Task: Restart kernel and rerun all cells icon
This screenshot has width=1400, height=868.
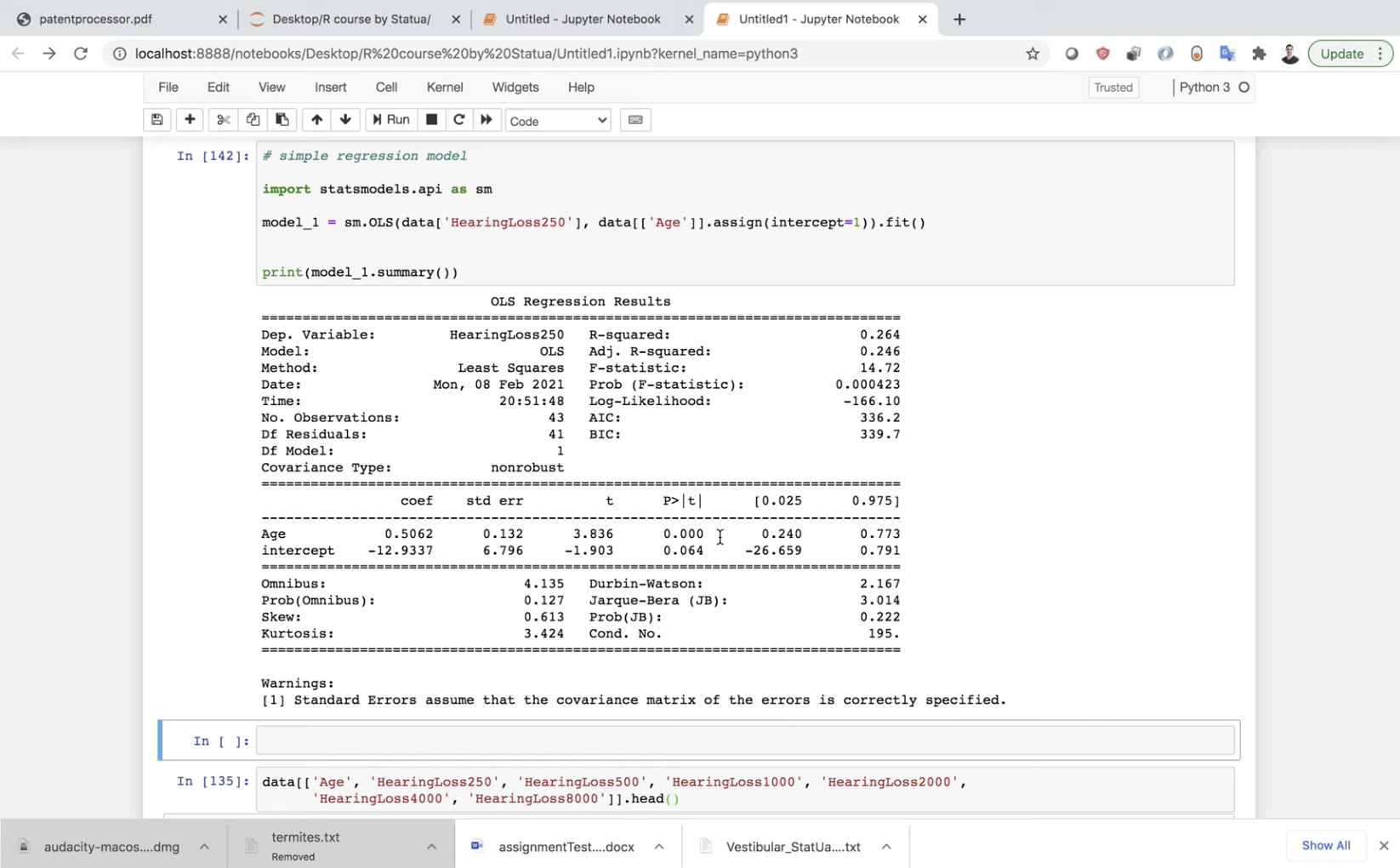Action: (487, 120)
